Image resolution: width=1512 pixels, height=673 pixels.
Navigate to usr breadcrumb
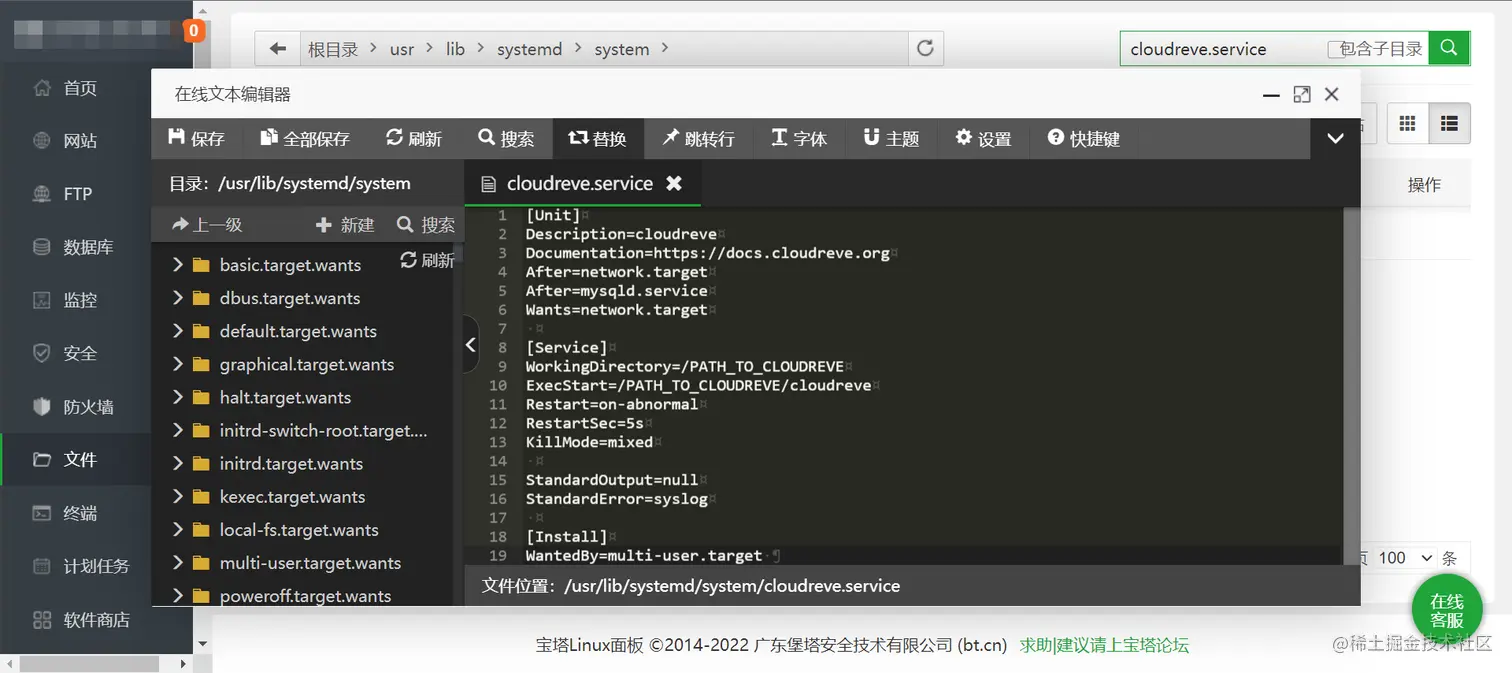tap(402, 49)
